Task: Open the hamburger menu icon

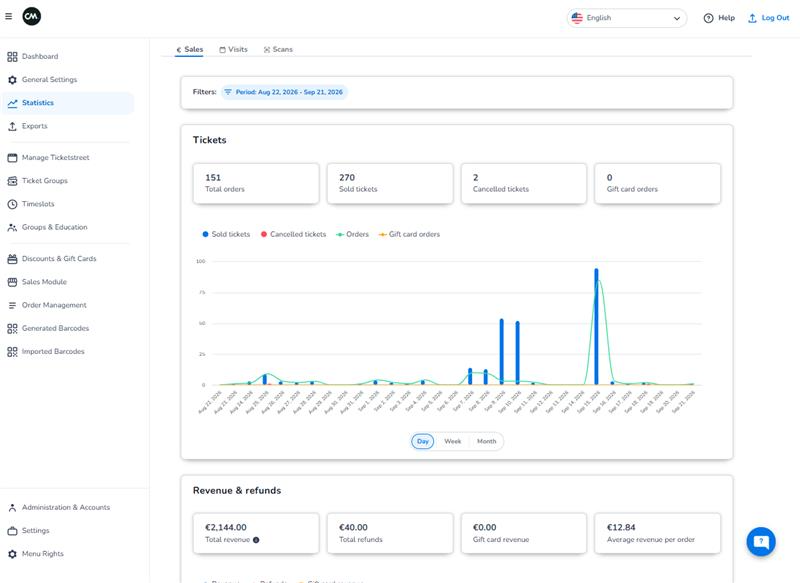Action: [x=9, y=16]
